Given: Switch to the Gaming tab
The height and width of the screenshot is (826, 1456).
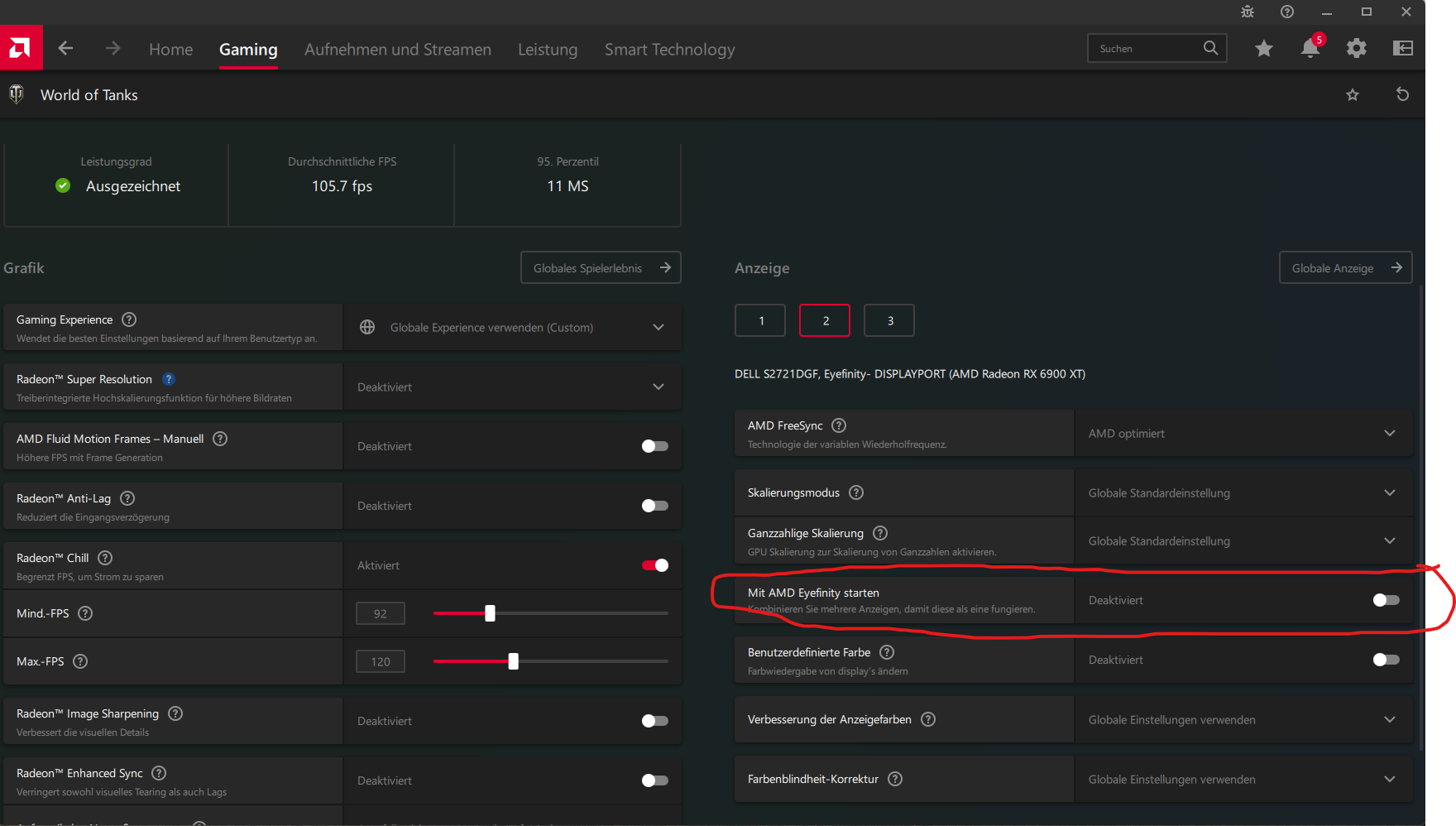Looking at the screenshot, I should pos(248,50).
